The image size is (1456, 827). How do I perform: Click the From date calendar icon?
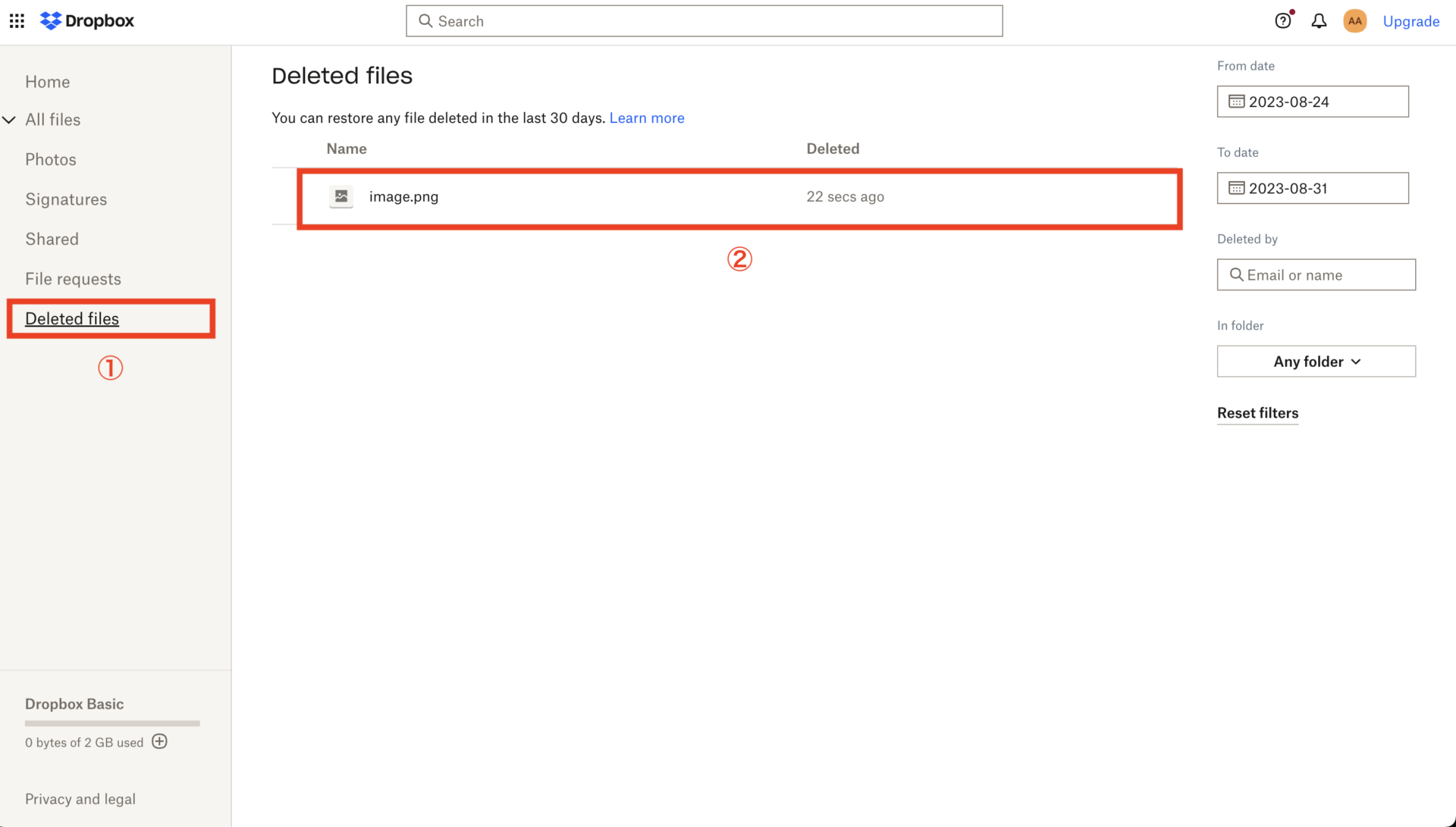1236,101
